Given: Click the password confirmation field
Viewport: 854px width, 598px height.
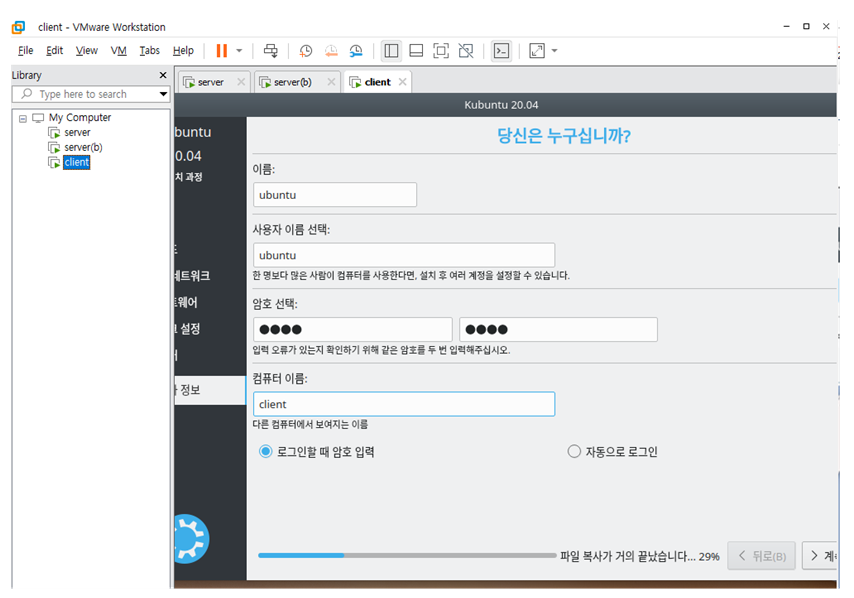Looking at the screenshot, I should click(558, 329).
